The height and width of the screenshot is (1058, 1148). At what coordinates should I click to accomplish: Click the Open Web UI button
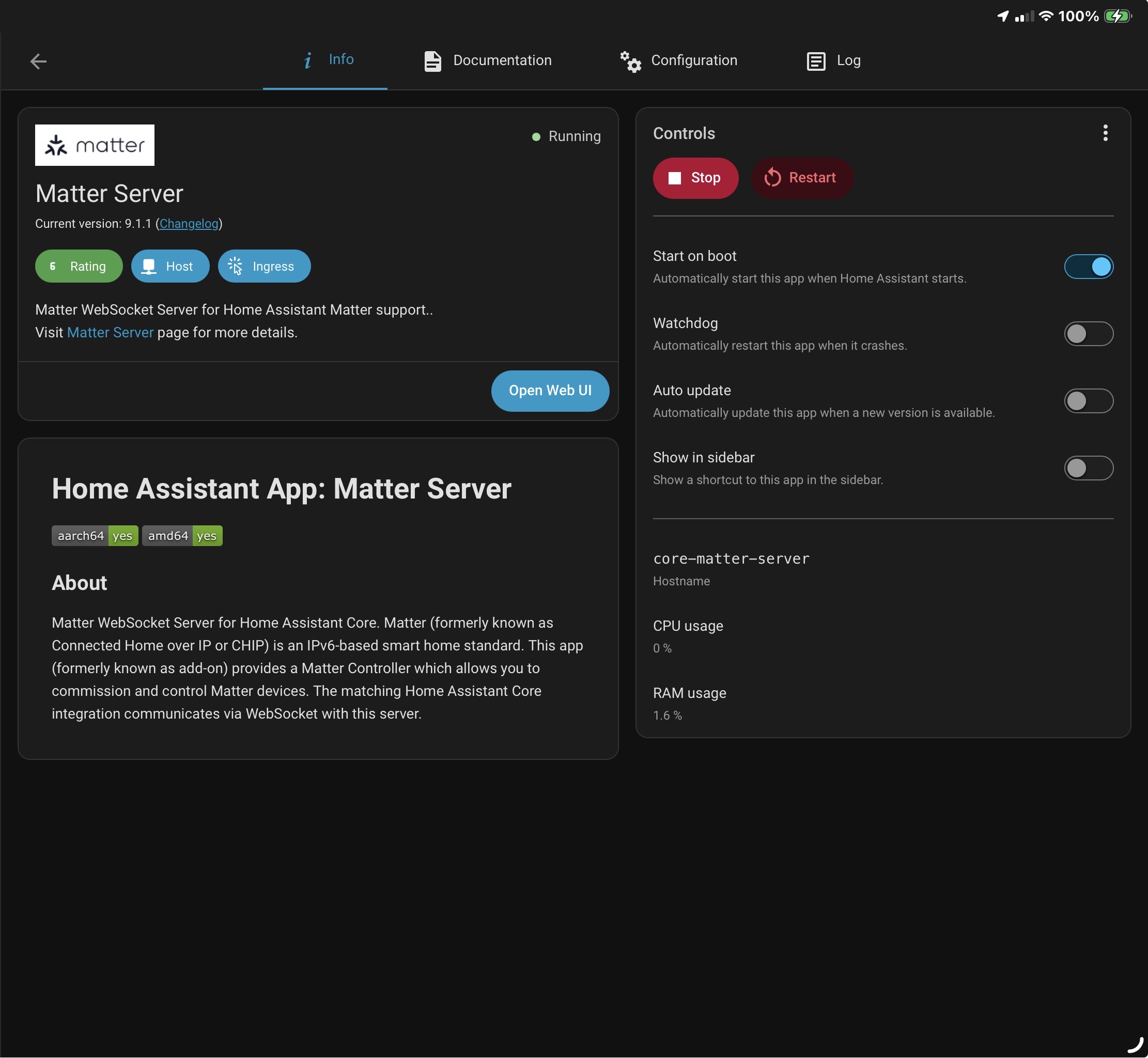[x=550, y=391]
